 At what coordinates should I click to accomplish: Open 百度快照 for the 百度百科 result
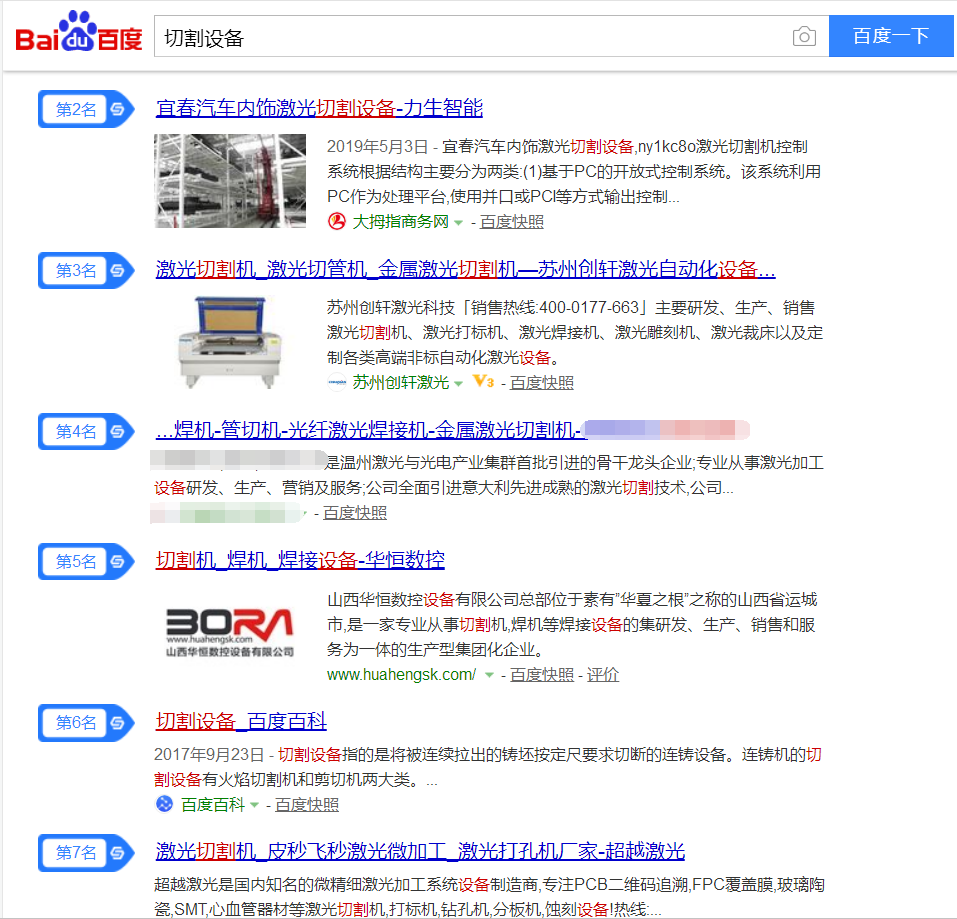tap(307, 804)
